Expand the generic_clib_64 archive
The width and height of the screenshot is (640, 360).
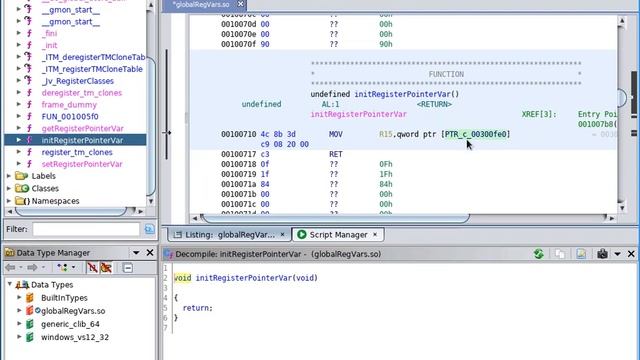tap(19, 324)
